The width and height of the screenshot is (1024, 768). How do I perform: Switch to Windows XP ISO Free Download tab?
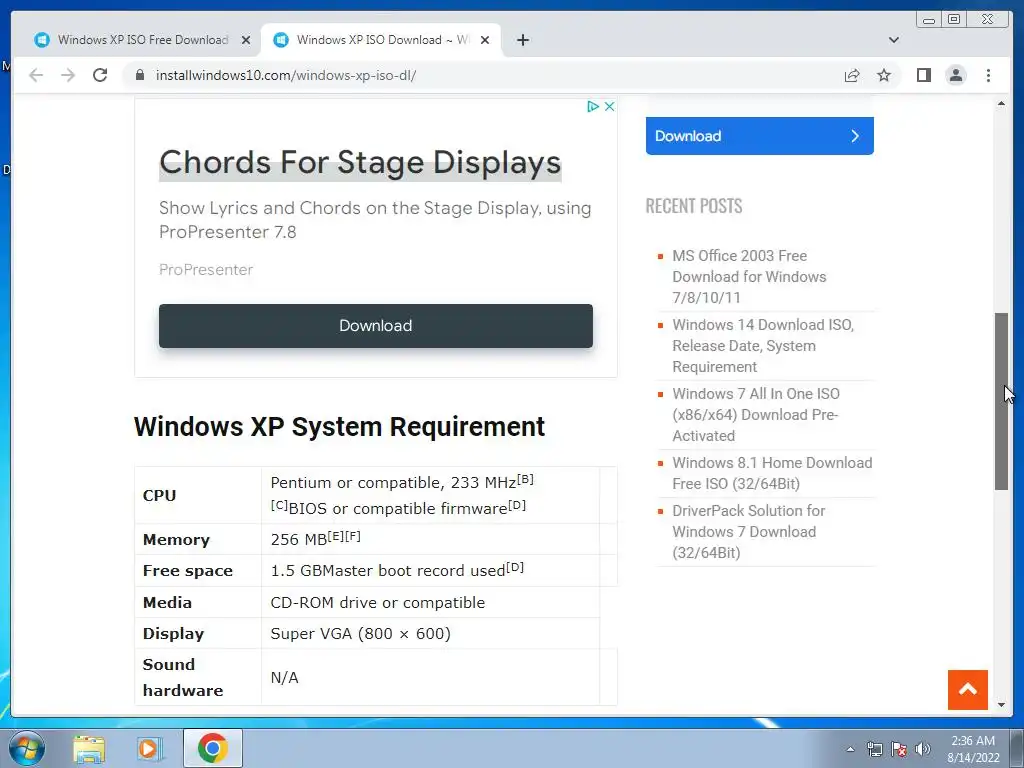click(x=142, y=40)
